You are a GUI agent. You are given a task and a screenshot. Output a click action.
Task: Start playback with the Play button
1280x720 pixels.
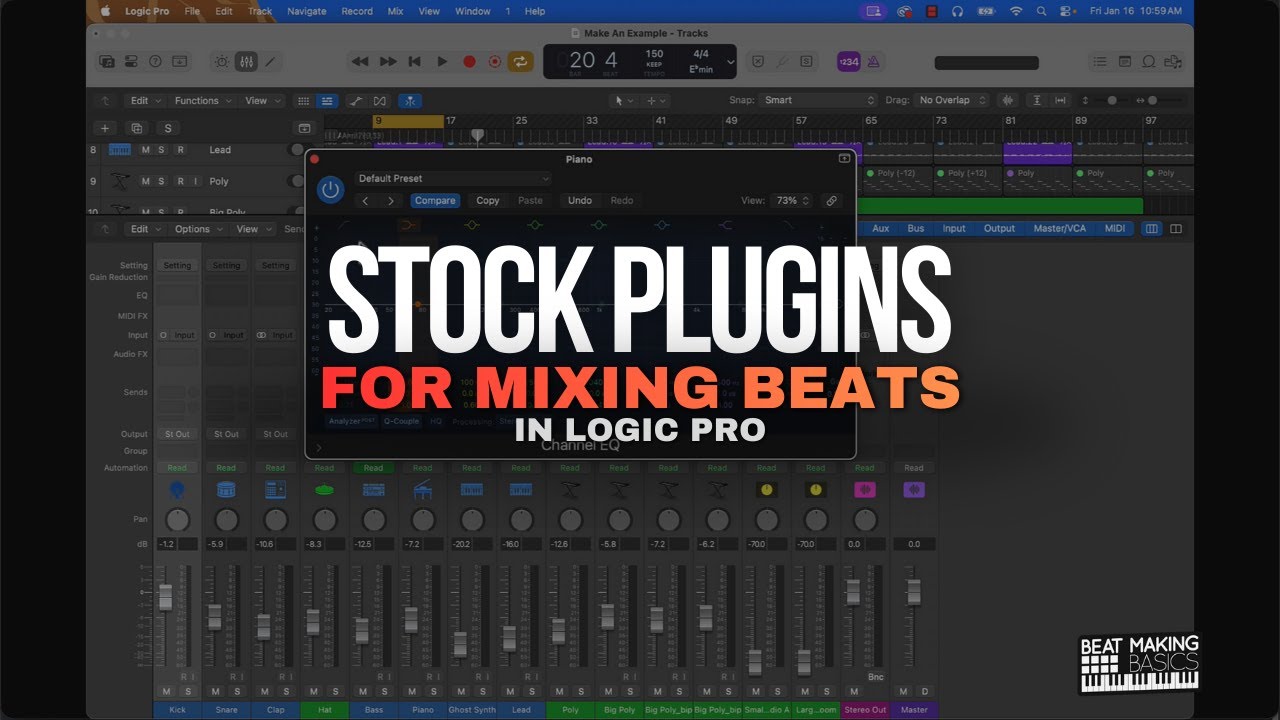coord(441,61)
